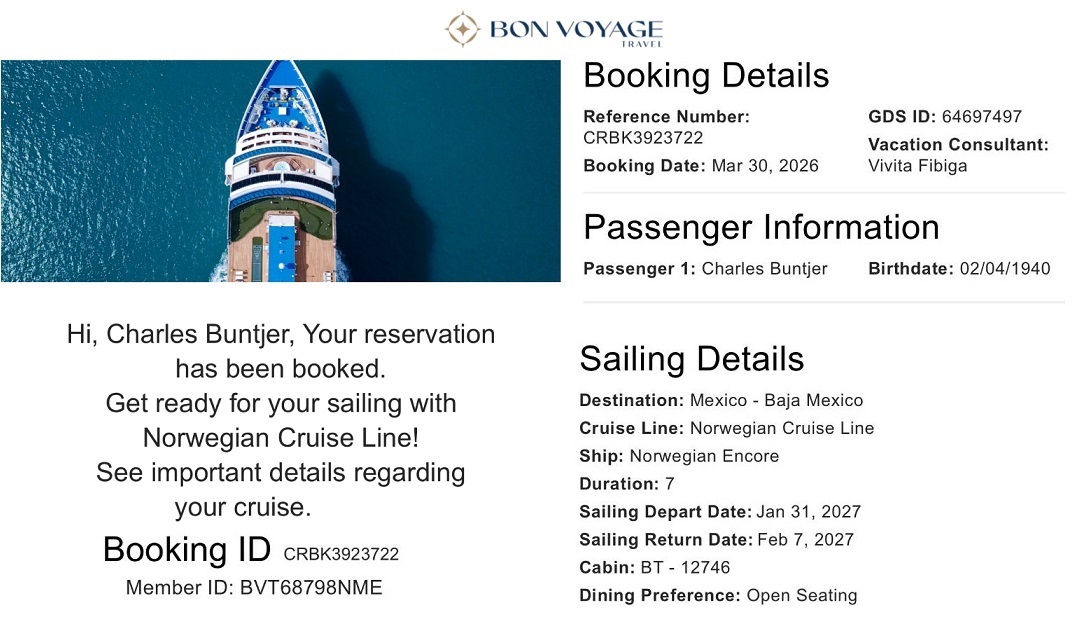Click the birthdate value 02/04/1940
1084x621 pixels.
coord(1003,268)
